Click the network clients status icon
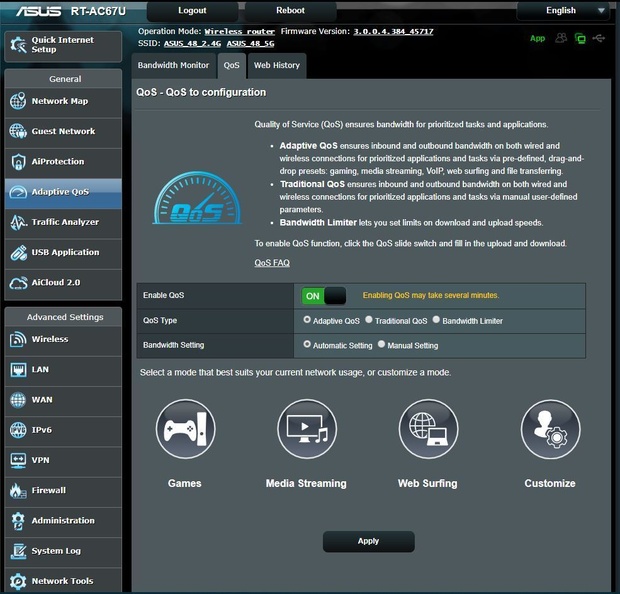This screenshot has width=620, height=594. pos(580,38)
